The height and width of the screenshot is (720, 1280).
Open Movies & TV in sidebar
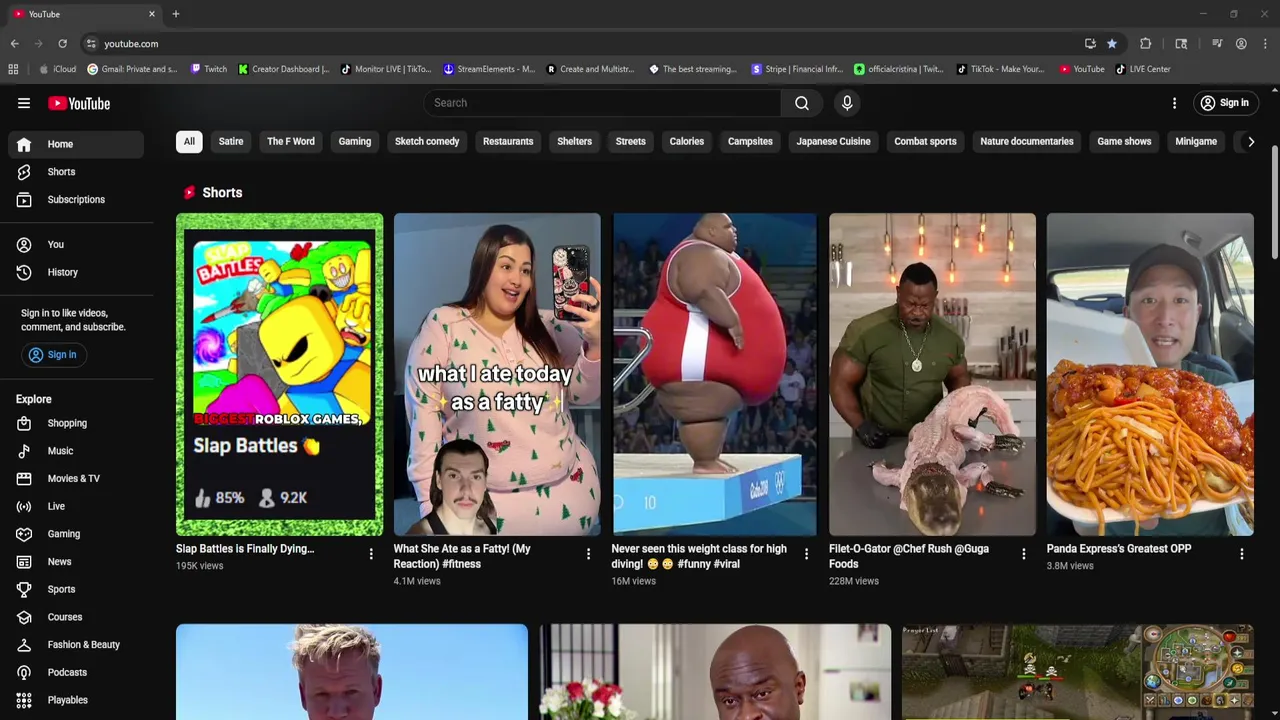coord(76,478)
